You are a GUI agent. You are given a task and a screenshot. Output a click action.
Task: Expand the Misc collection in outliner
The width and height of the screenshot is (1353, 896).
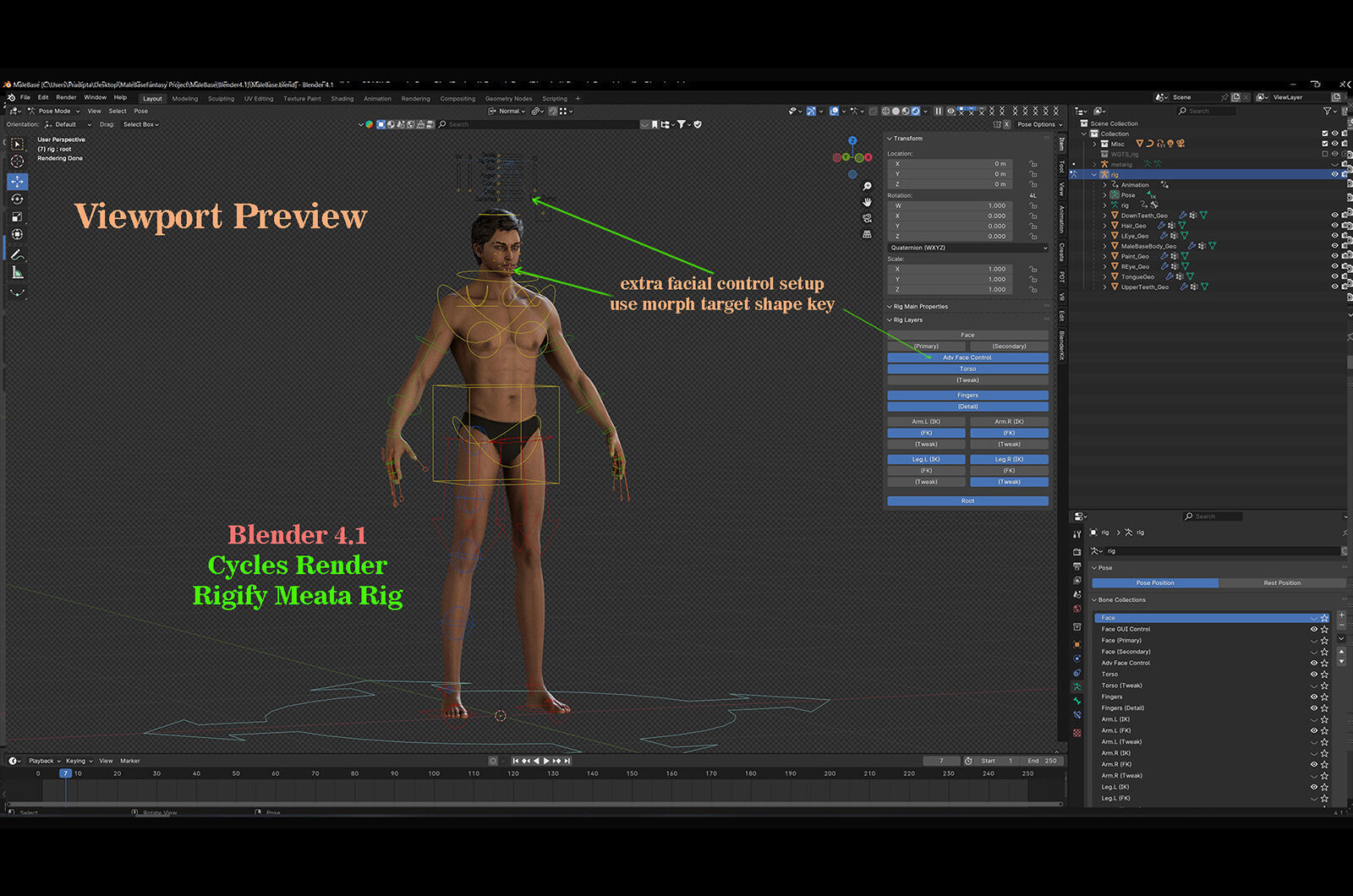[x=1095, y=144]
